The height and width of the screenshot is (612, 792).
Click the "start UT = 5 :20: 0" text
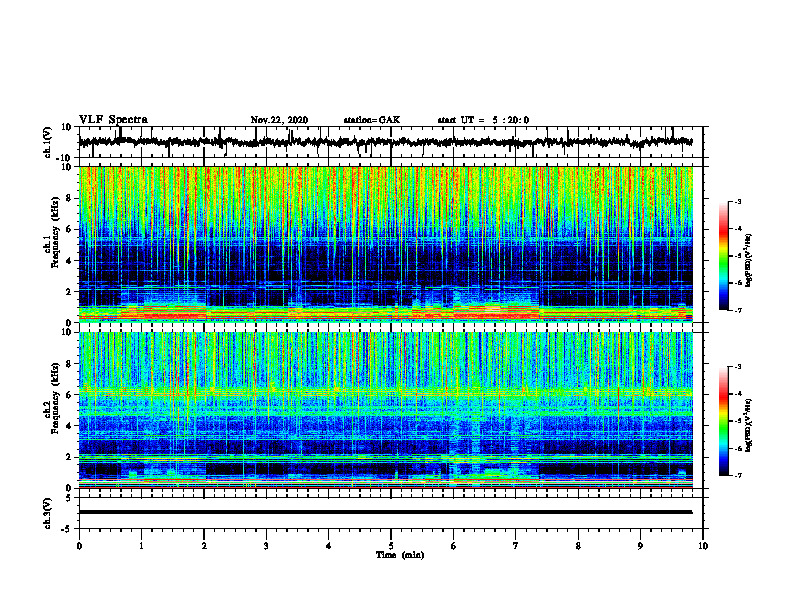[x=483, y=120]
